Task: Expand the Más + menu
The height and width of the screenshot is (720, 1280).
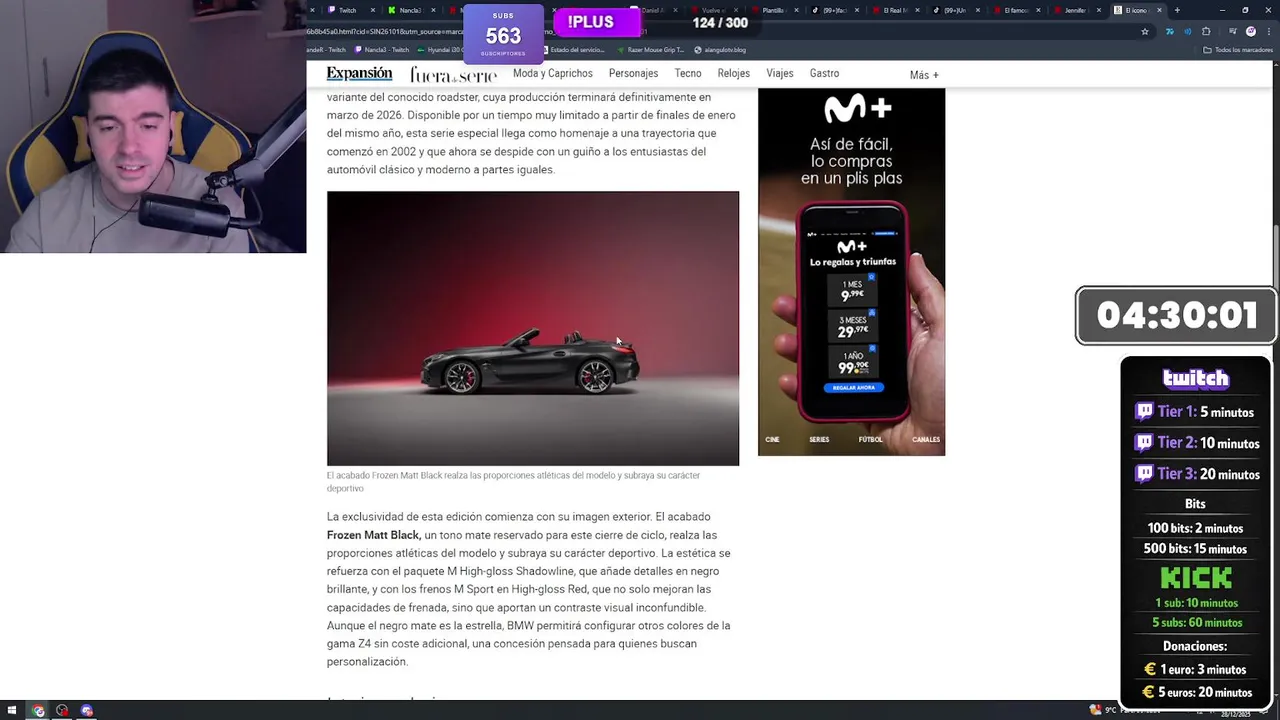Action: (924, 75)
